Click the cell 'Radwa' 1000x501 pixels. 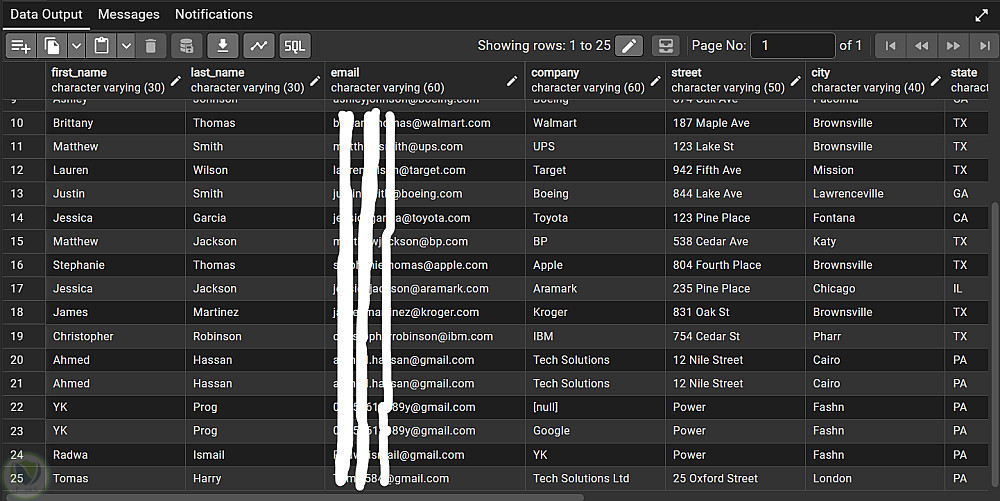pyautogui.click(x=115, y=455)
